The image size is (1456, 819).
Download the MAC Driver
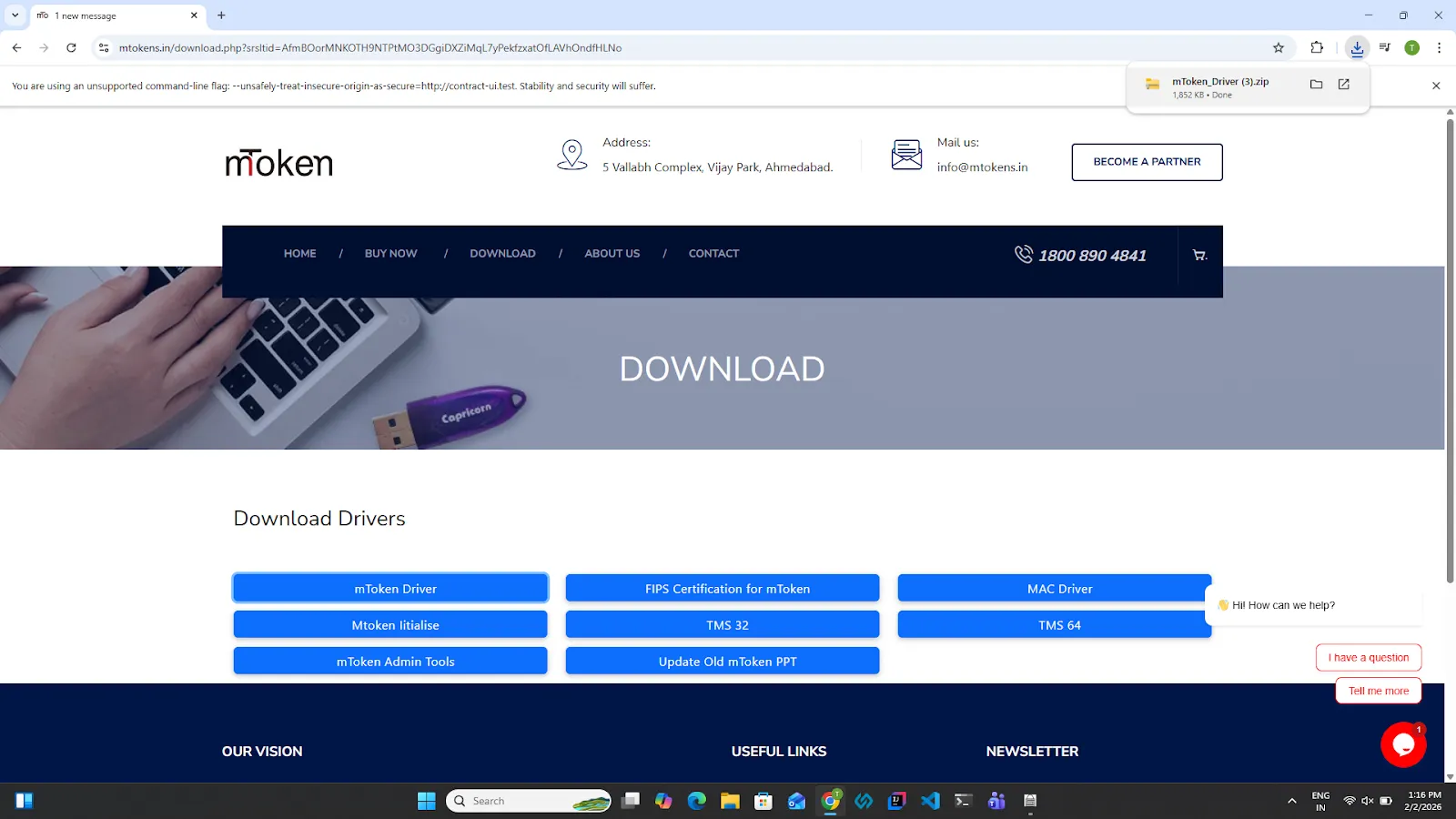coord(1055,588)
